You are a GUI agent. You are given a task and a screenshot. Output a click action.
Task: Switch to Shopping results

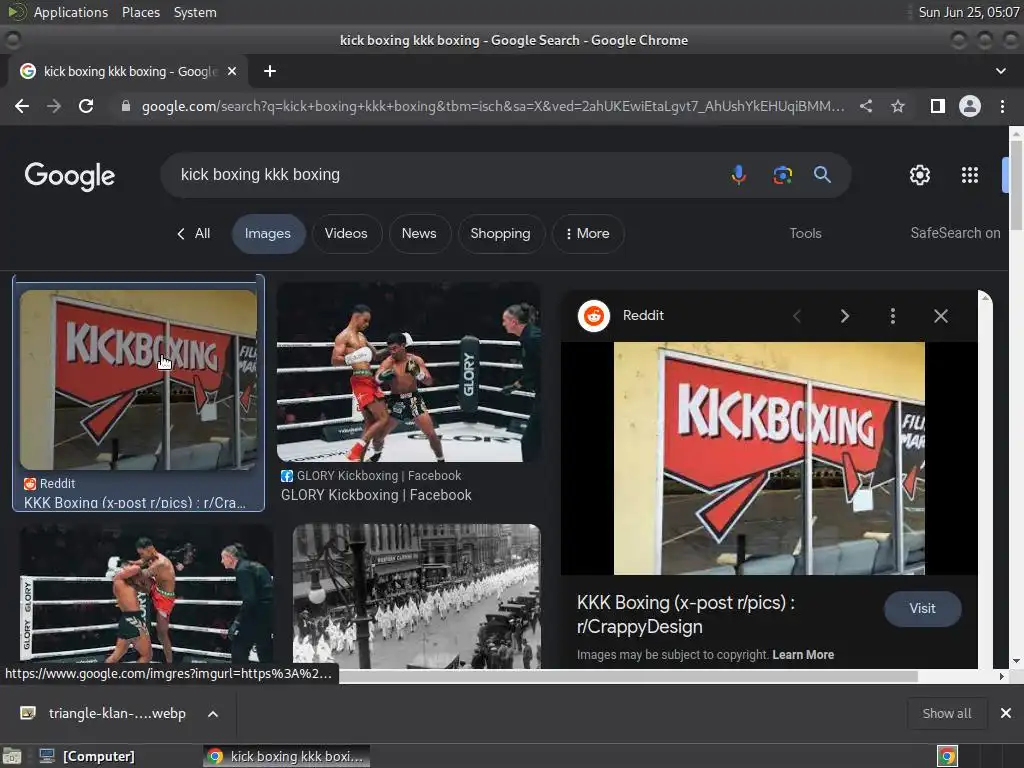point(500,233)
